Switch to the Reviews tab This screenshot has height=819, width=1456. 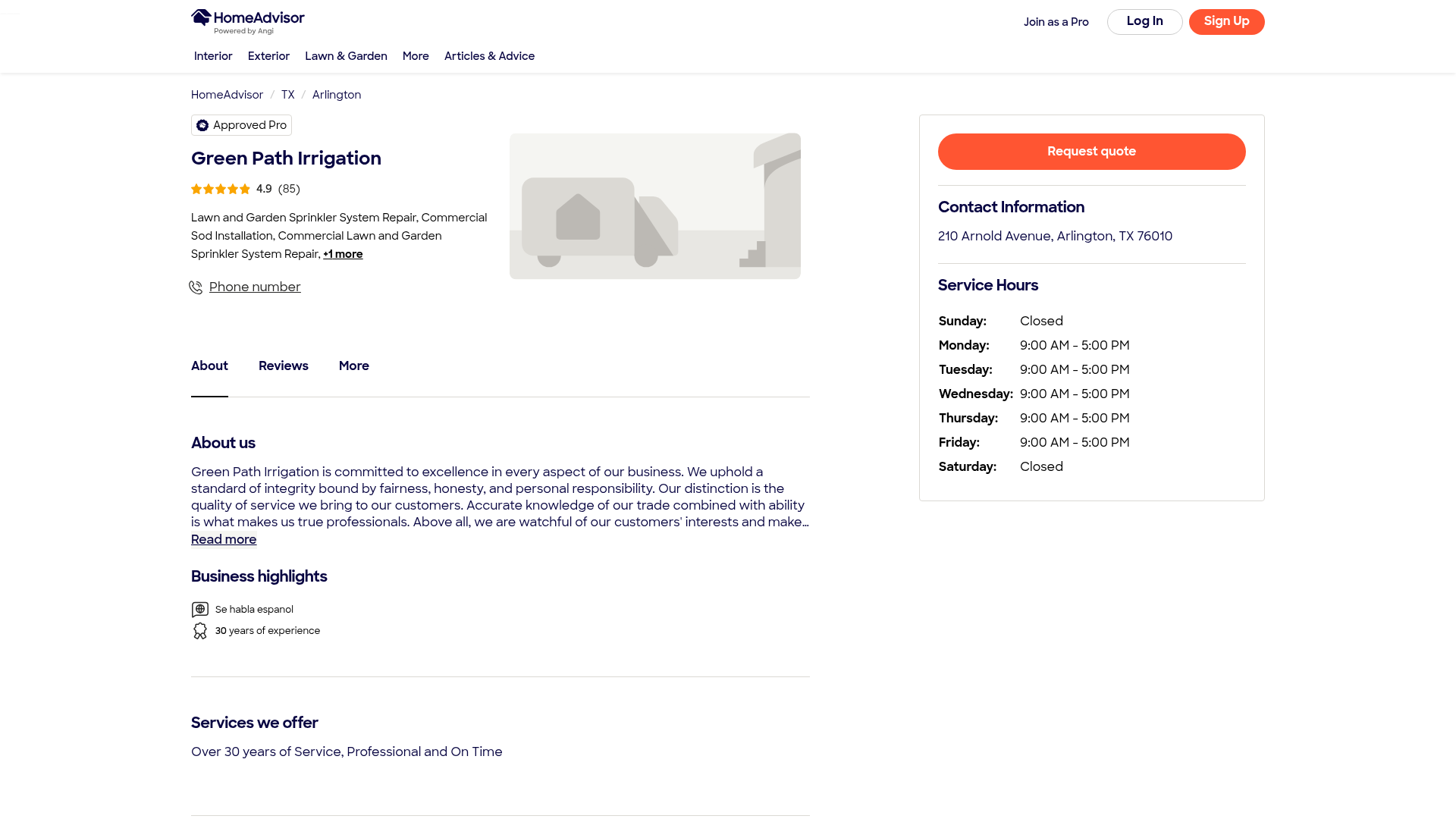(284, 366)
